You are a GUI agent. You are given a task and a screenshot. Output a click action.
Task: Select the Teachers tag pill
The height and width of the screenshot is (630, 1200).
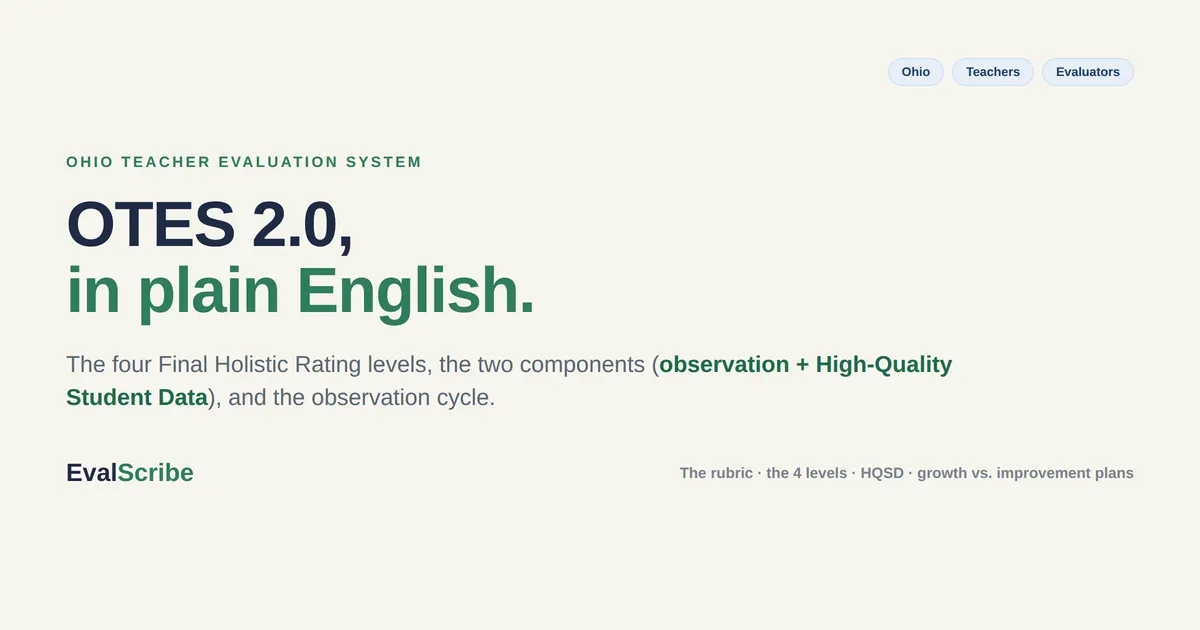[993, 72]
